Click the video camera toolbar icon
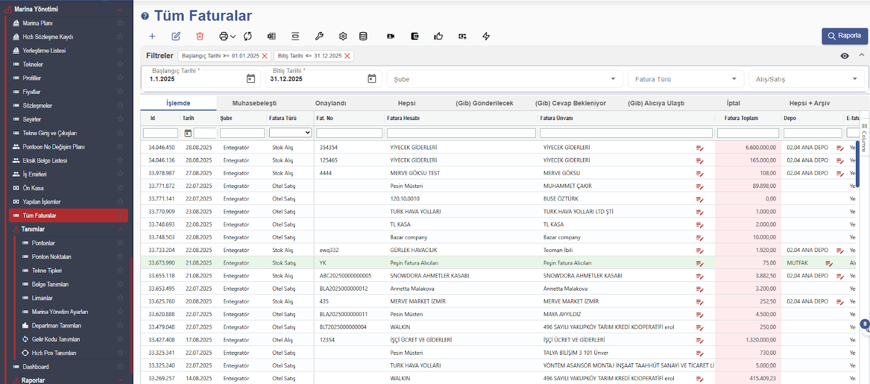Viewport: 870px width, 384px height. pyautogui.click(x=391, y=36)
